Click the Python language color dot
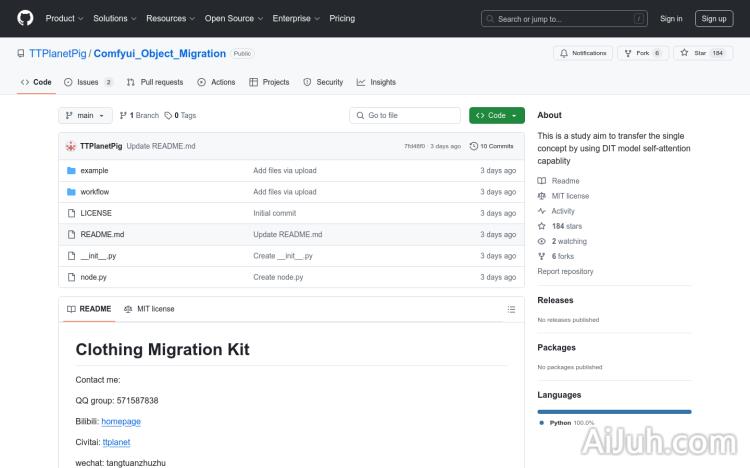This screenshot has width=750, height=468. 541,423
